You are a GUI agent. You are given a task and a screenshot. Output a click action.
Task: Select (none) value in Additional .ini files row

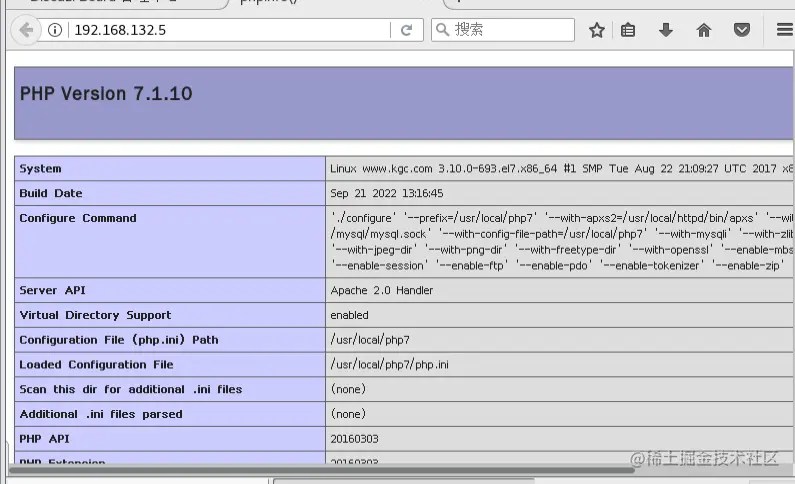click(348, 414)
